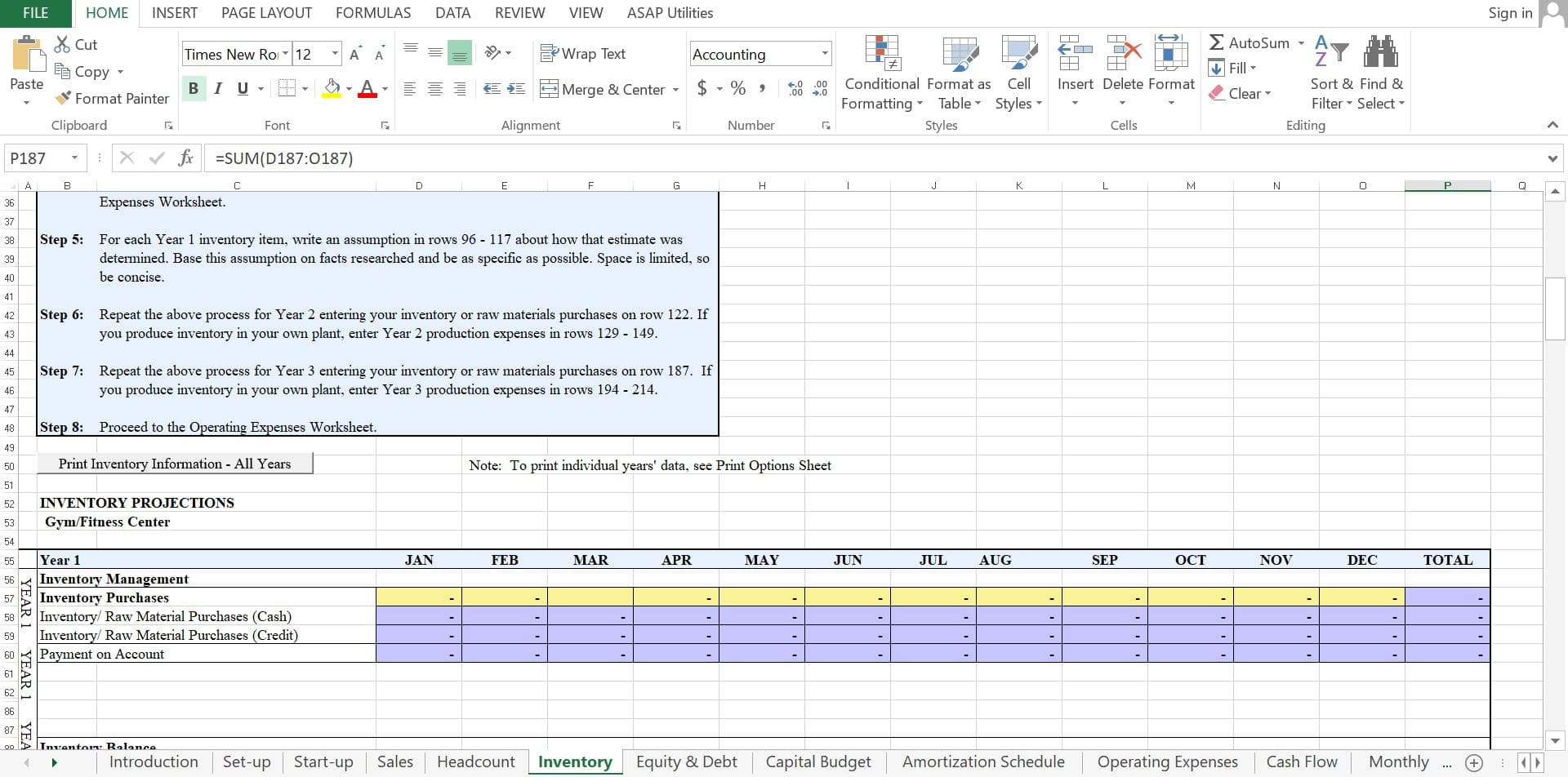The image size is (1568, 777).
Task: Expand font size dropdown
Action: (335, 54)
